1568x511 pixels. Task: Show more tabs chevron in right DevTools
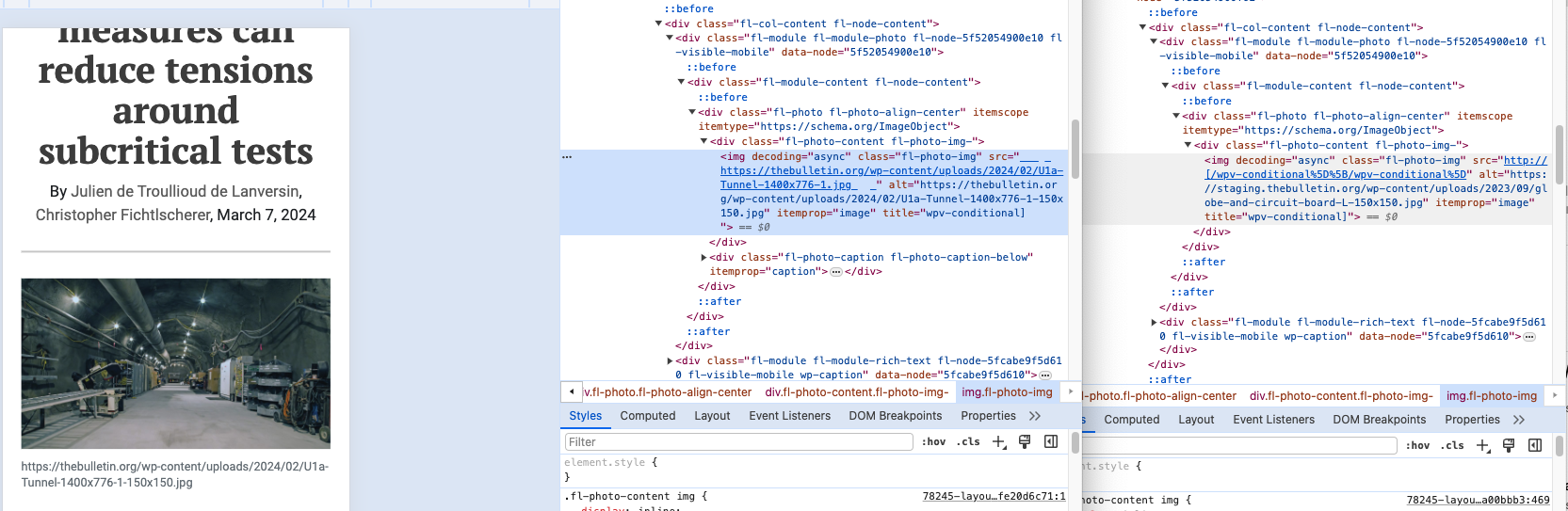tap(1519, 420)
